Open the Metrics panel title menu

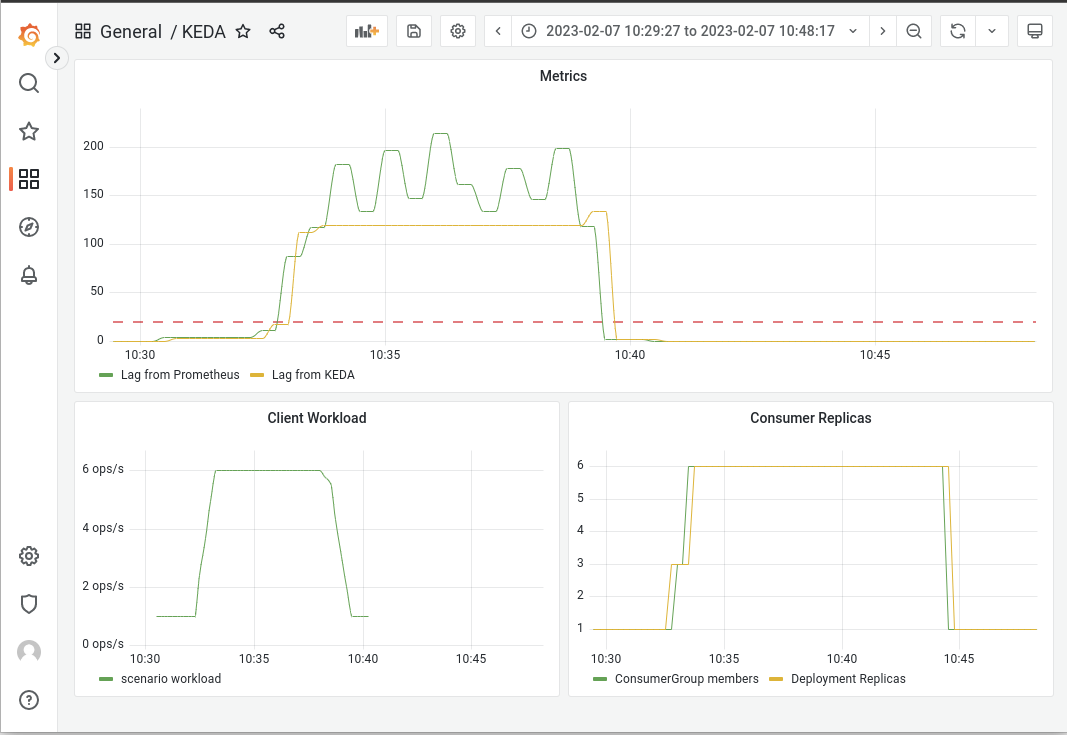click(563, 76)
